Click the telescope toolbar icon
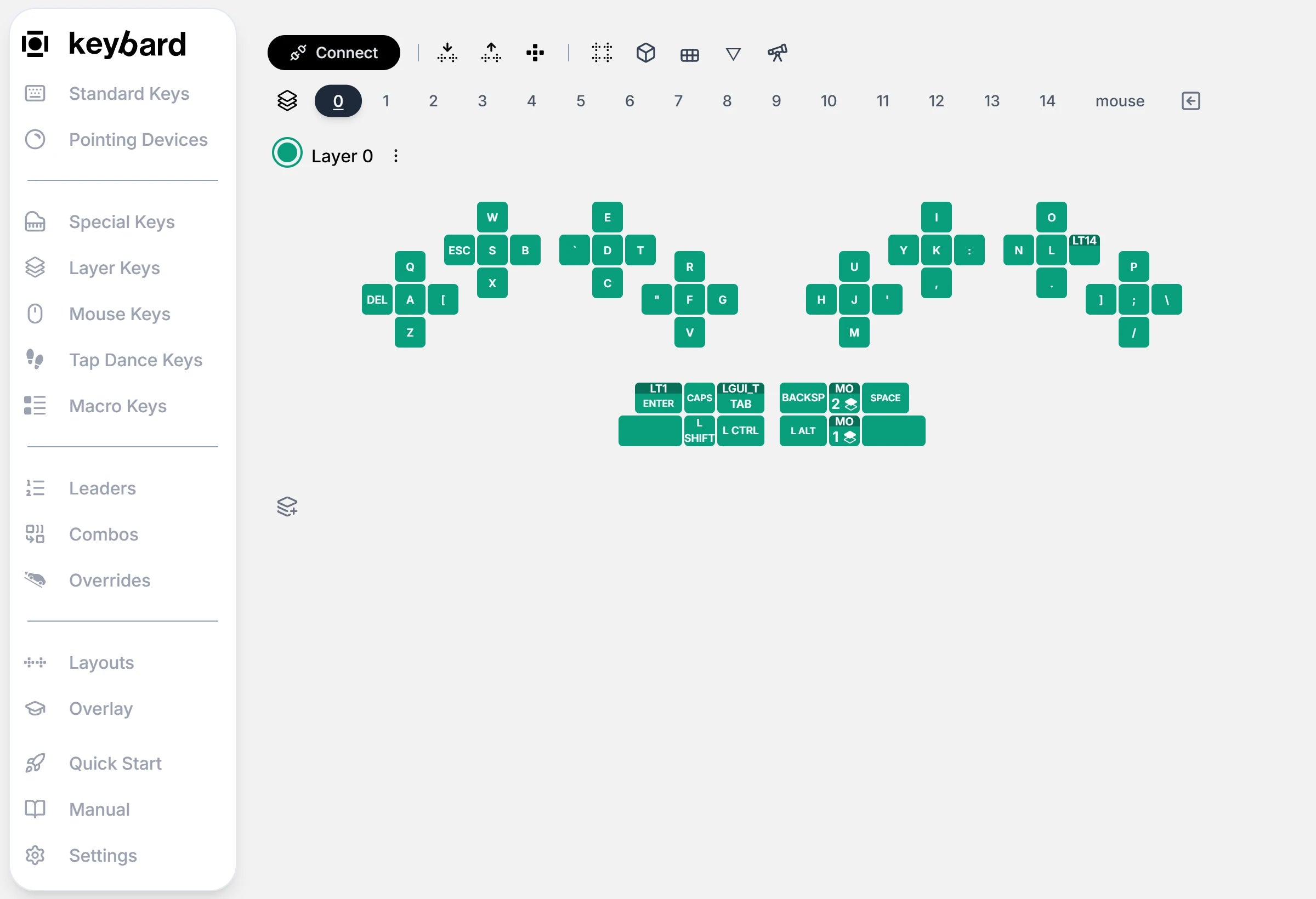Viewport: 1316px width, 899px height. pyautogui.click(x=778, y=53)
